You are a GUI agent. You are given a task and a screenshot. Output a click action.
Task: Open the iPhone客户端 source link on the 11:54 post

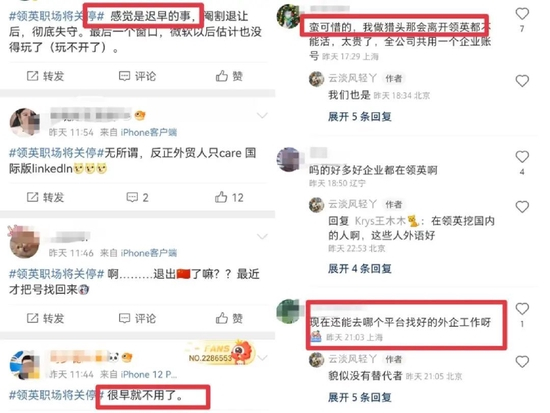(x=149, y=132)
